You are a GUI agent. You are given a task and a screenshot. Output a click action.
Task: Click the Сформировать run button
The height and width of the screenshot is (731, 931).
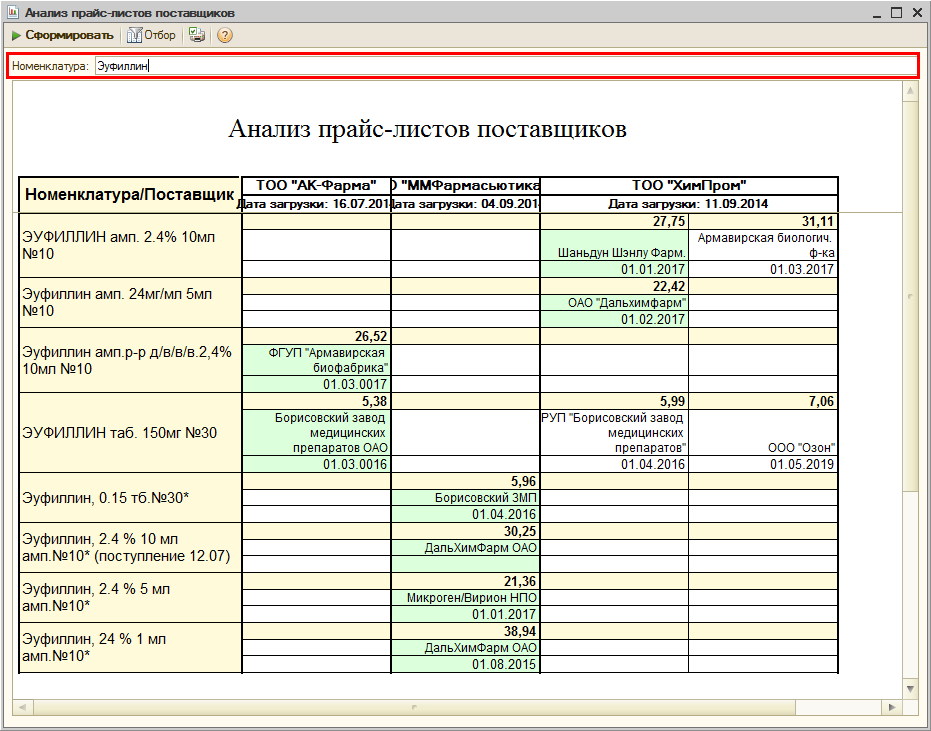[62, 35]
